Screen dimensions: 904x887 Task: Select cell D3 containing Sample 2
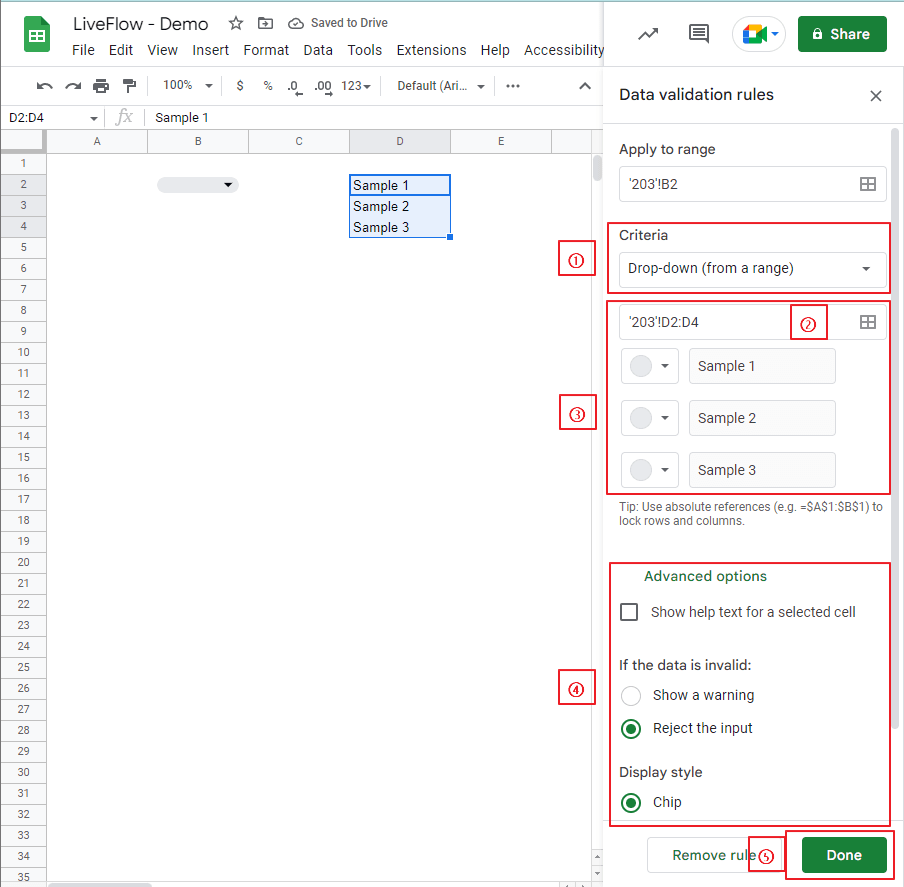(x=400, y=206)
